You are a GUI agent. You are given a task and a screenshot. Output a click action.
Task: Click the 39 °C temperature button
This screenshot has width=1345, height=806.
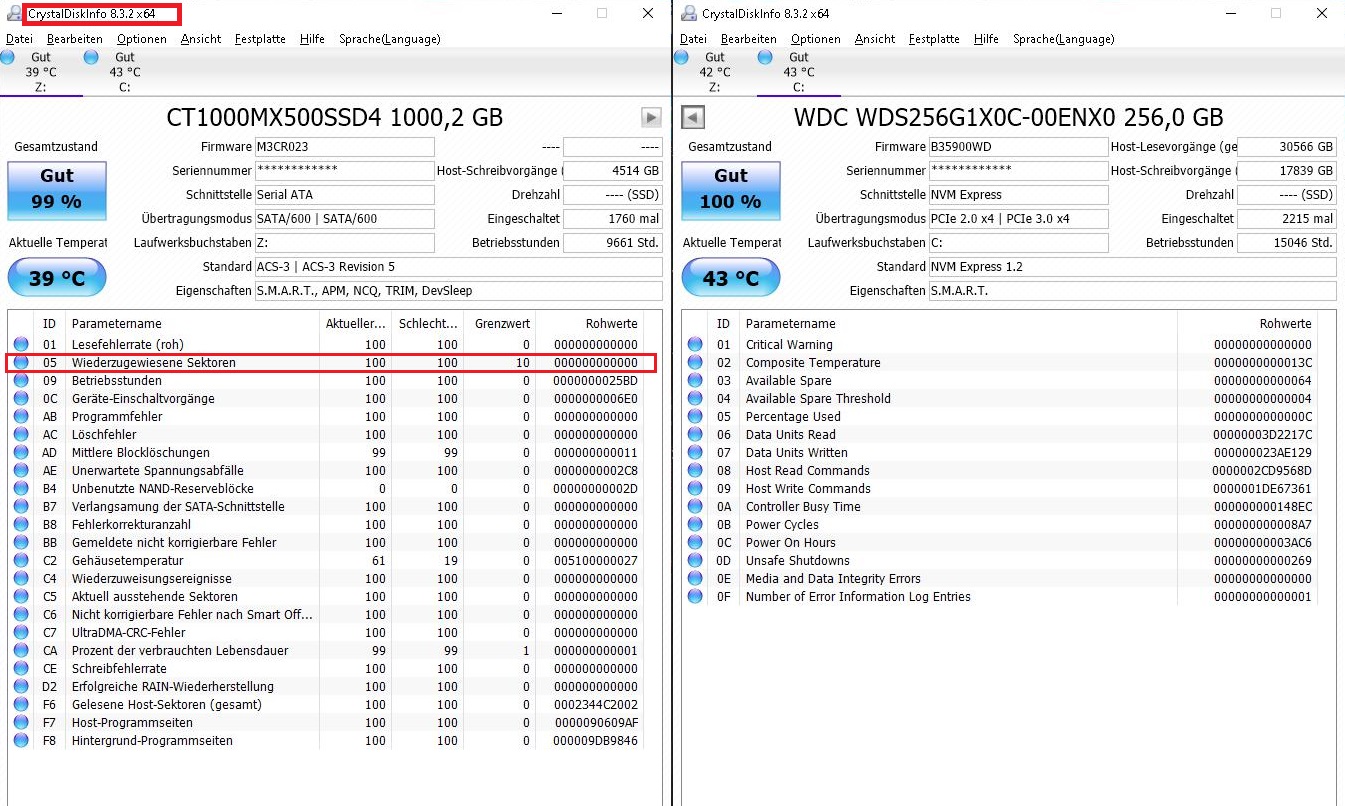57,278
